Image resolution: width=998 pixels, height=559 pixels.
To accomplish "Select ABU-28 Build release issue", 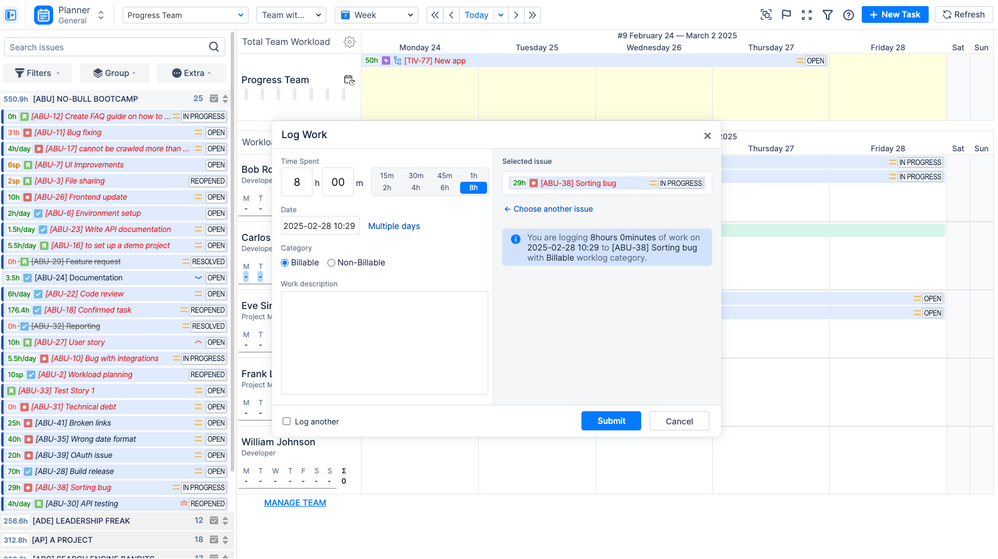I will [x=115, y=471].
